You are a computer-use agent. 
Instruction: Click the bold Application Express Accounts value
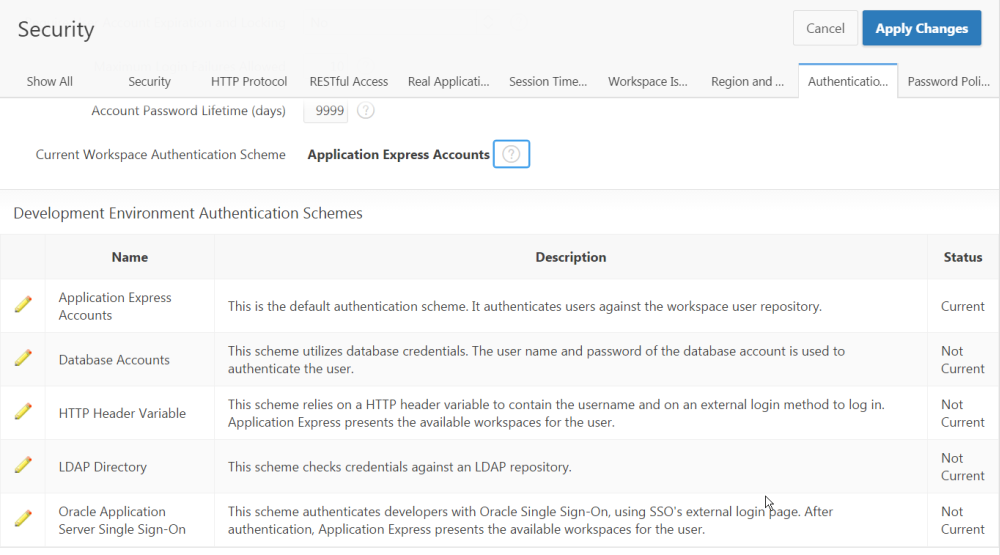tap(398, 154)
